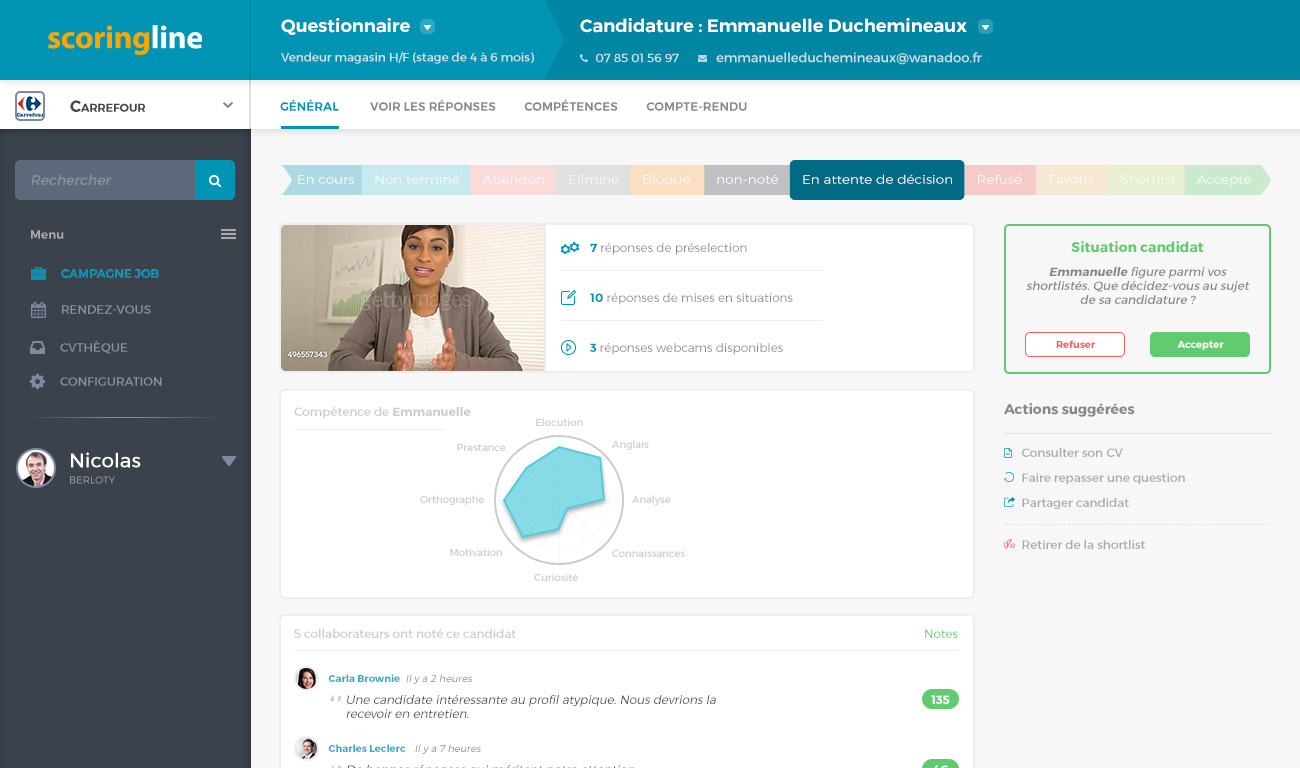
Task: Open the Questionnaire dropdown arrow
Action: tap(428, 27)
